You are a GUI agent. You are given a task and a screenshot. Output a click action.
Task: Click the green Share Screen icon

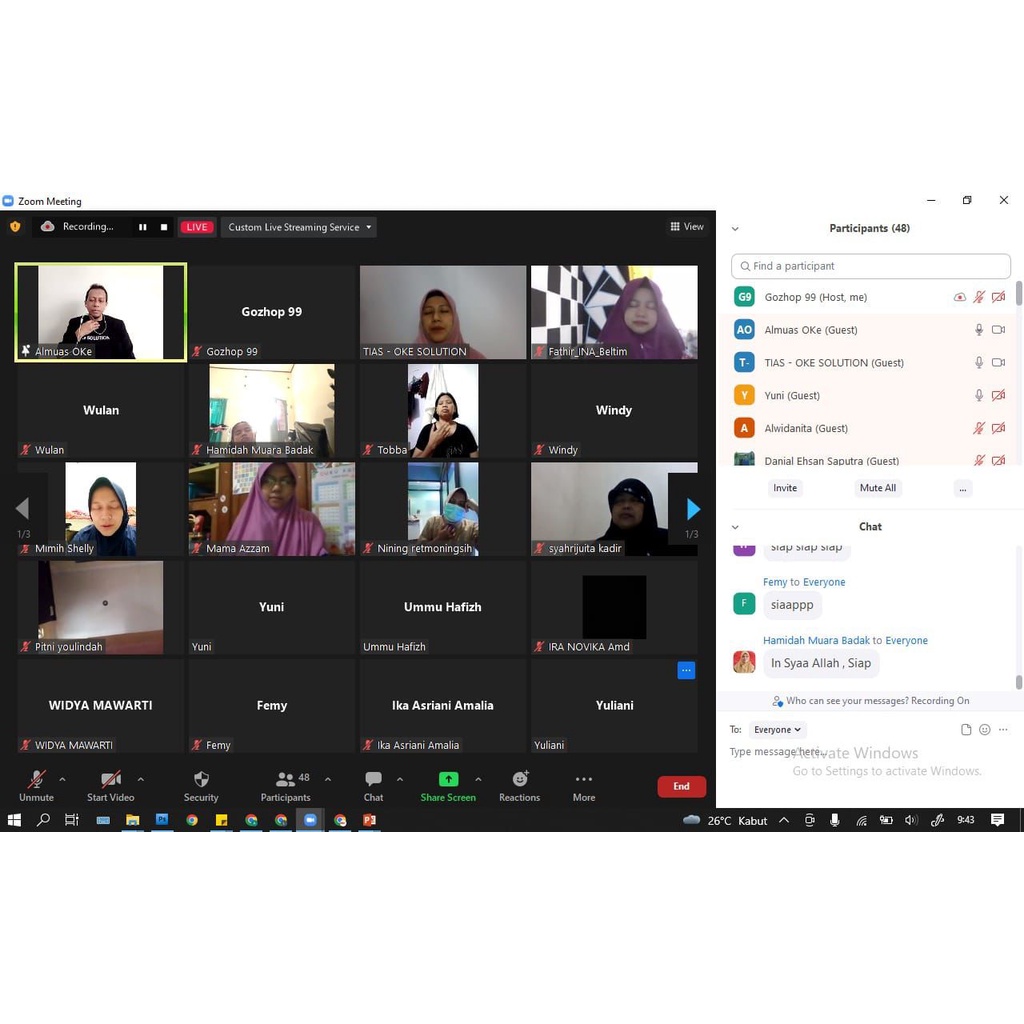[x=448, y=779]
